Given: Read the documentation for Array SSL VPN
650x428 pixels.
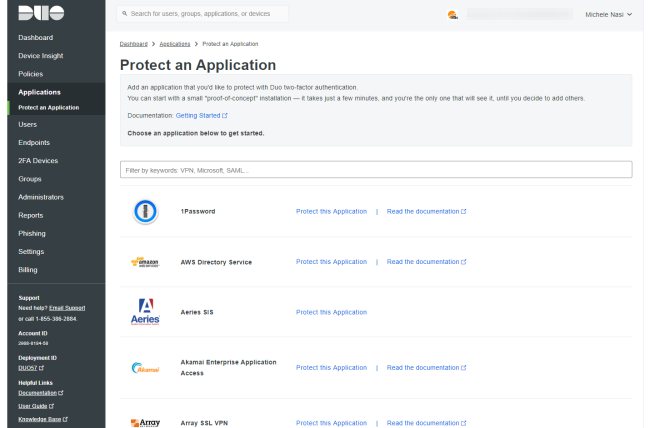Looking at the screenshot, I should pos(426,423).
